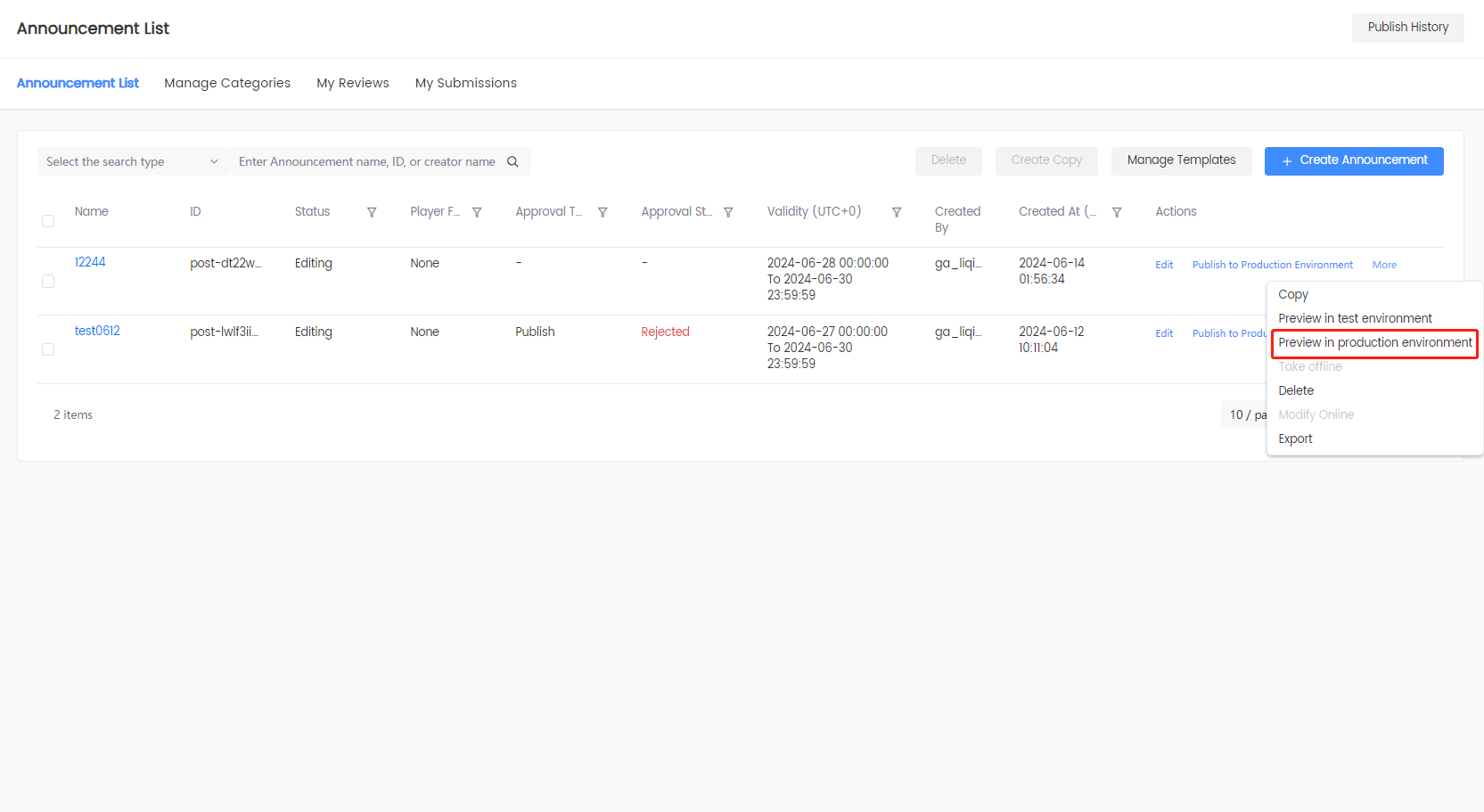Open the Status column filter icon
The image size is (1484, 812).
click(x=372, y=212)
